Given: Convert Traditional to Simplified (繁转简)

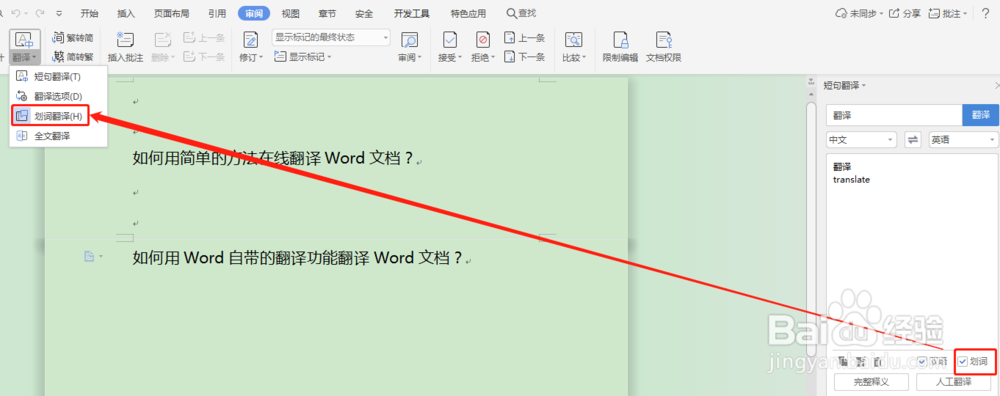Looking at the screenshot, I should coord(74,38).
